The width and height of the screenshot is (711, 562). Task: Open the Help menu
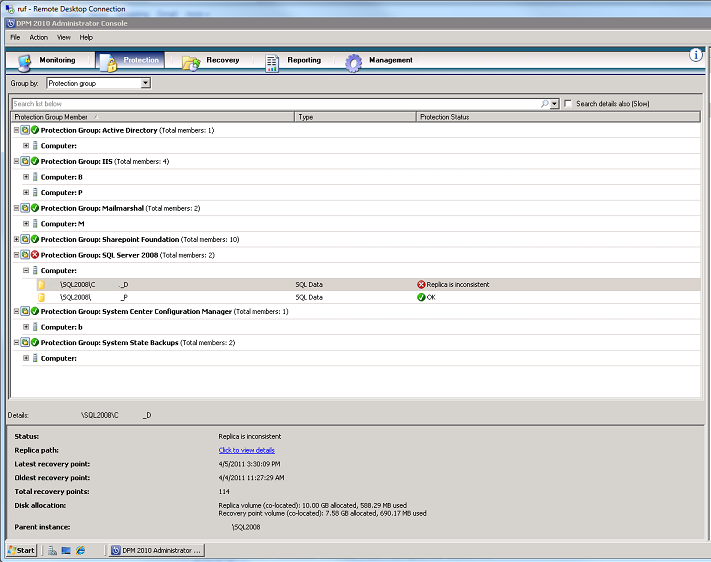(86, 37)
